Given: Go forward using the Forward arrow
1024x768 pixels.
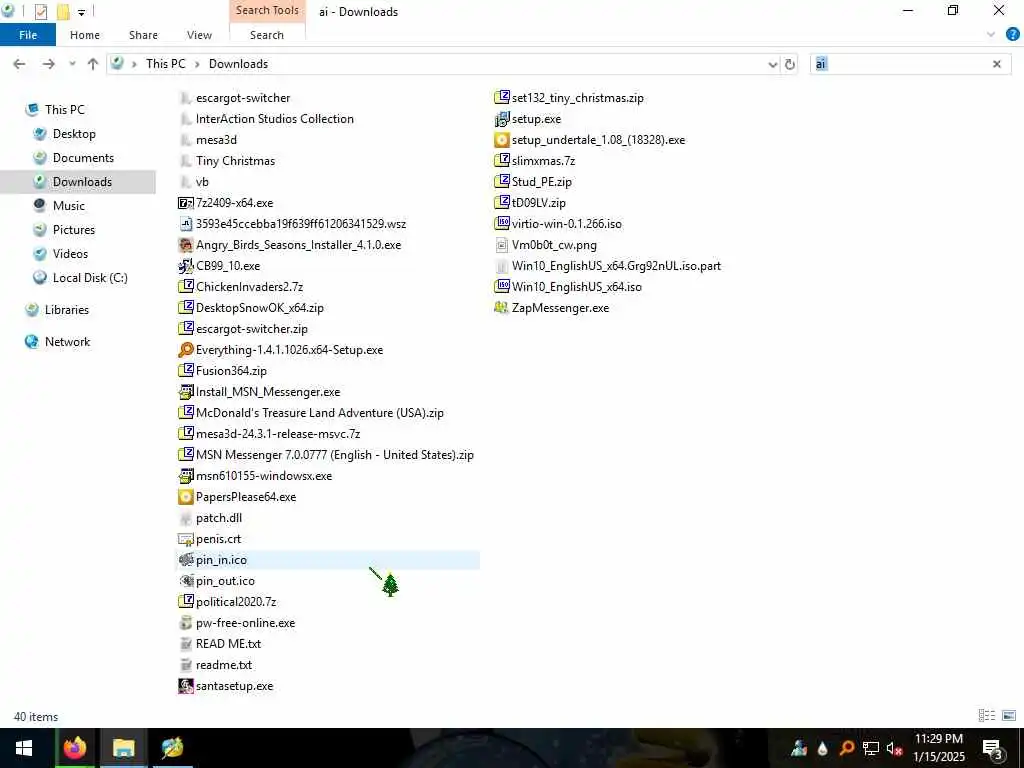Looking at the screenshot, I should pyautogui.click(x=48, y=64).
